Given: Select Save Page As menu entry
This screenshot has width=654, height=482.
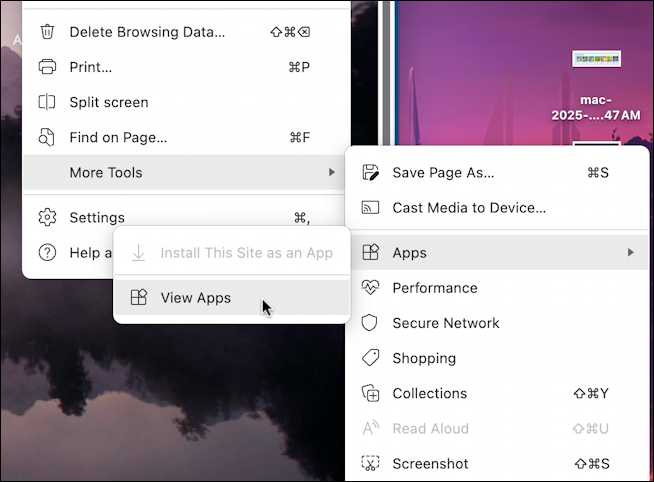Looking at the screenshot, I should [497, 172].
